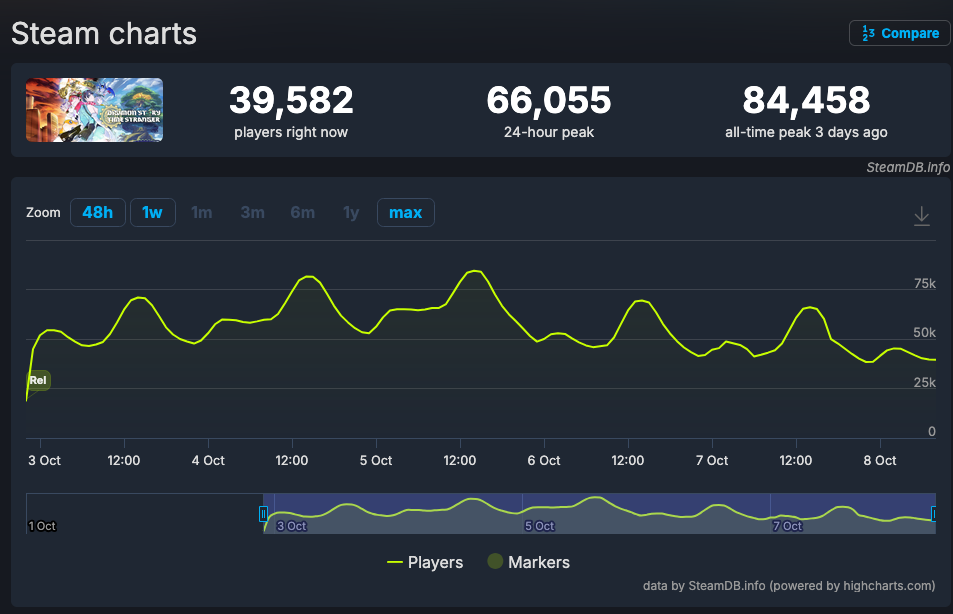The height and width of the screenshot is (614, 953).
Task: Click the game banner thumbnail
Action: click(x=94, y=110)
